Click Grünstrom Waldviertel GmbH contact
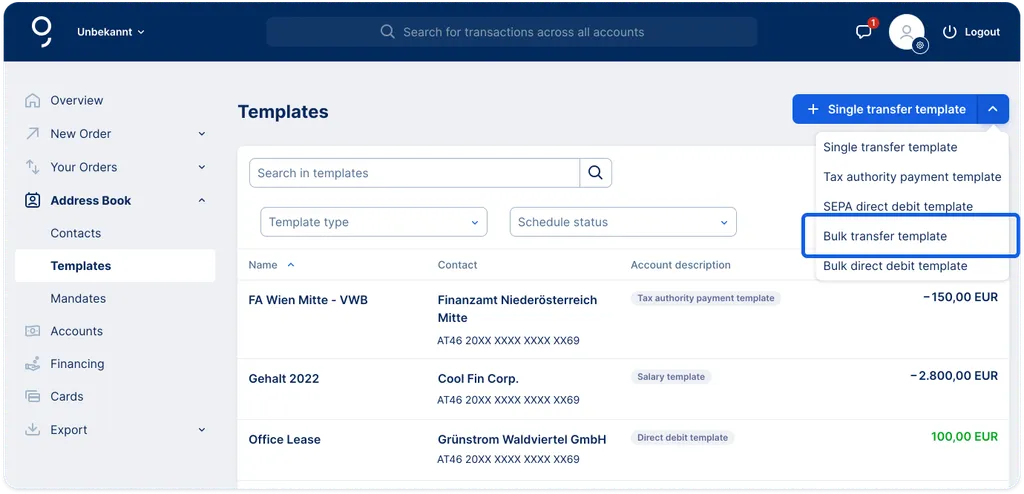The width and height of the screenshot is (1024, 494). coord(522,440)
